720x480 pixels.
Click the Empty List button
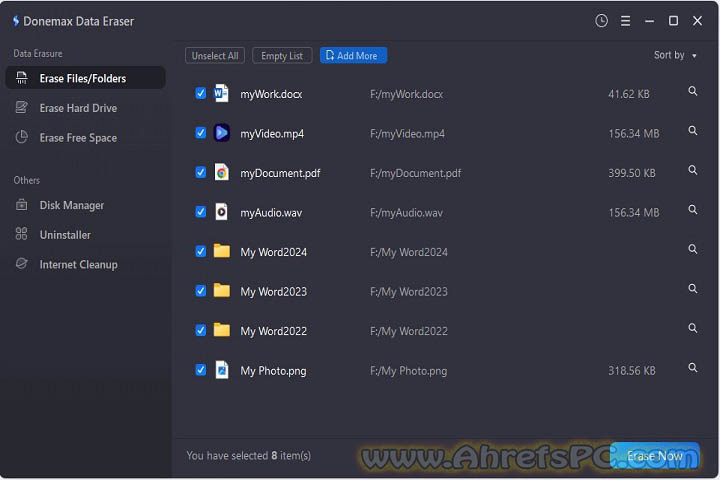click(x=282, y=56)
